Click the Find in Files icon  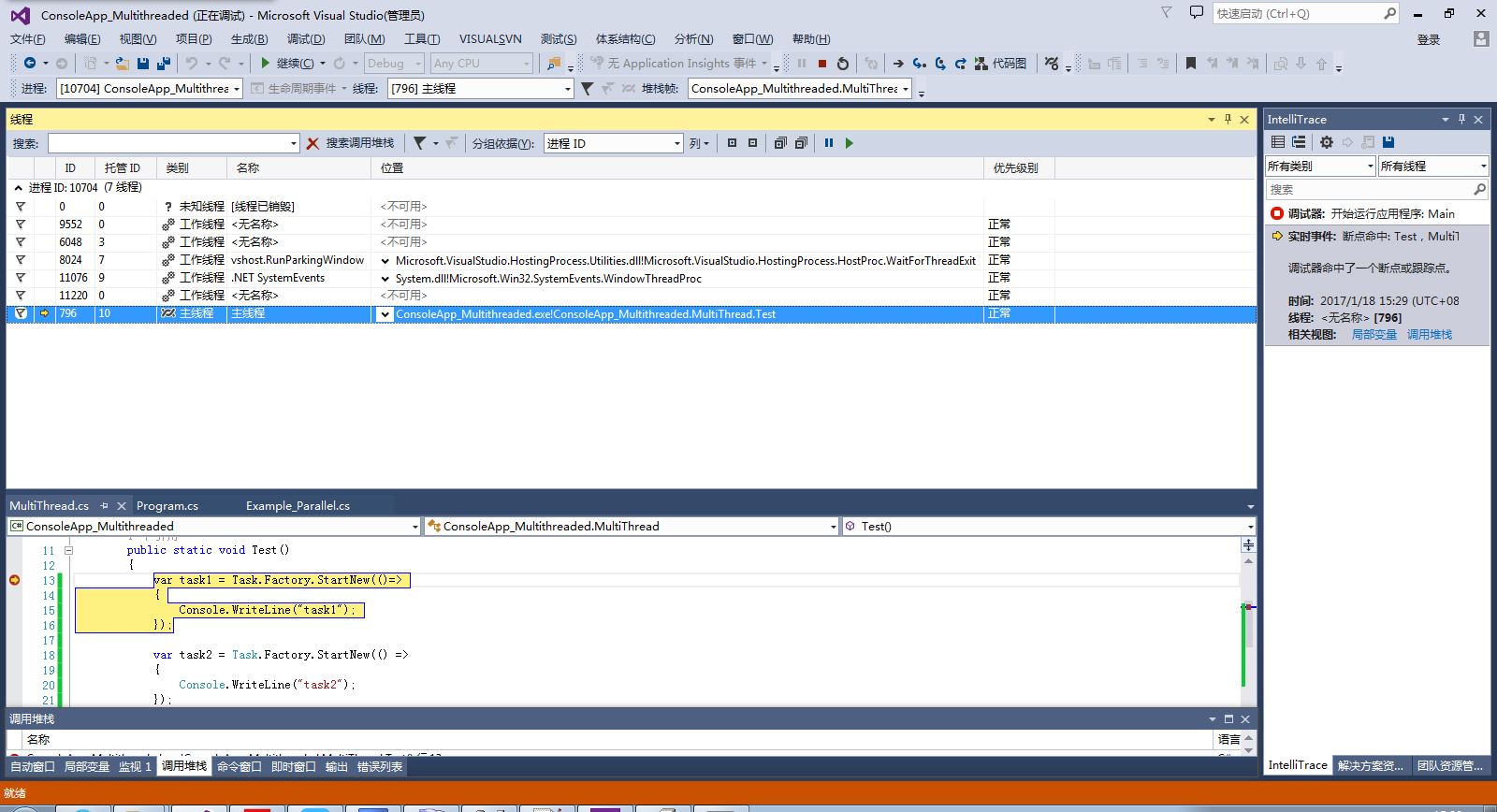pos(554,64)
